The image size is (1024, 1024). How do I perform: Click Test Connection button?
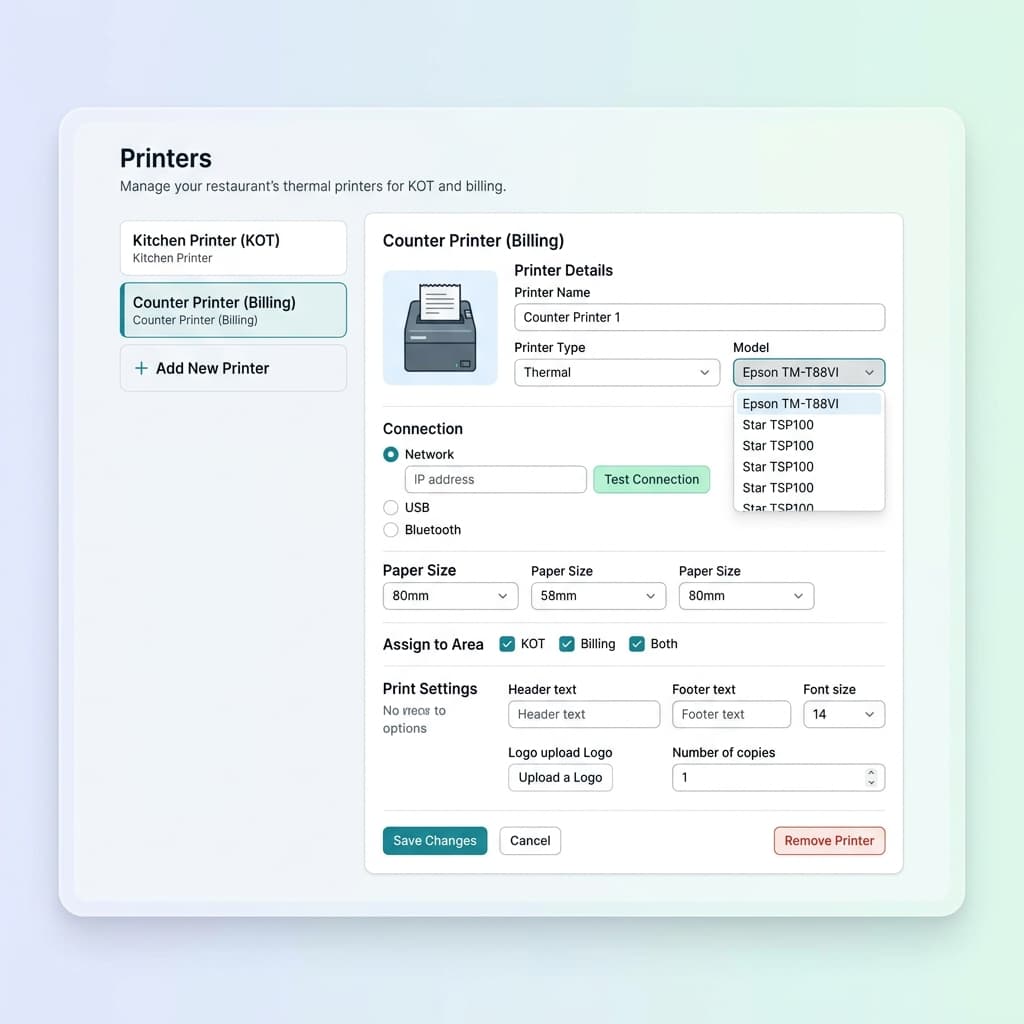click(x=651, y=479)
